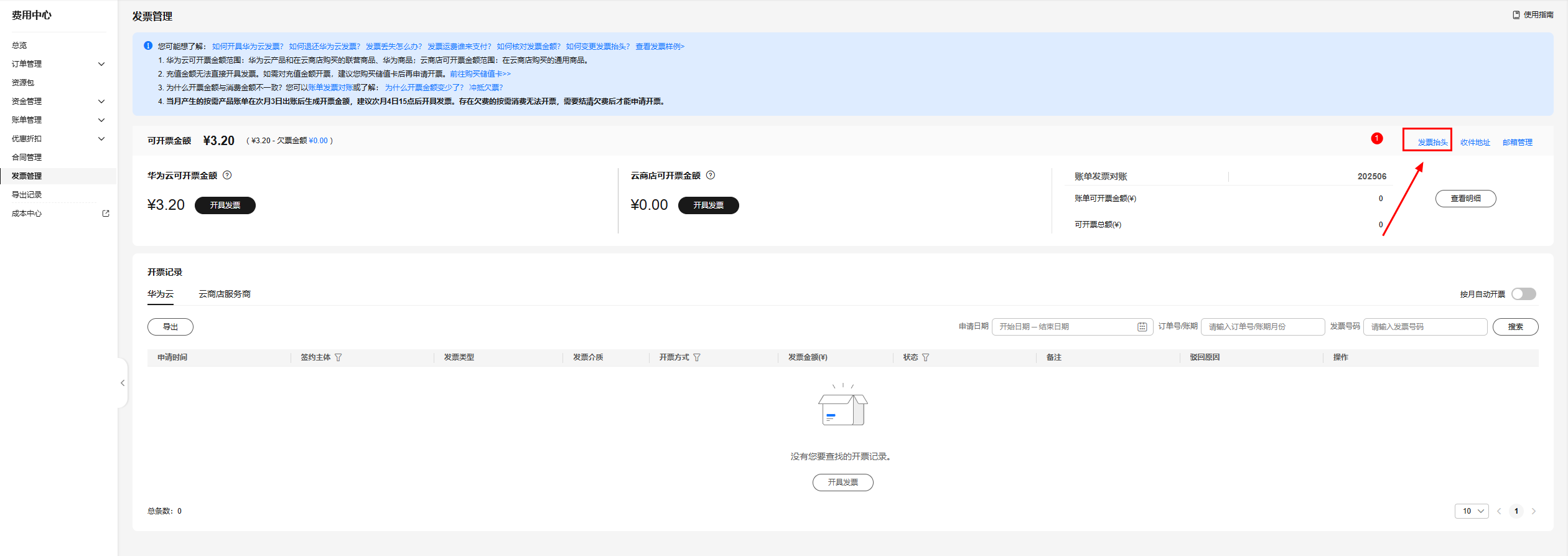Viewport: 1568px width, 556px height.
Task: Open 发票丢失怎么办? help link
Action: (x=394, y=46)
